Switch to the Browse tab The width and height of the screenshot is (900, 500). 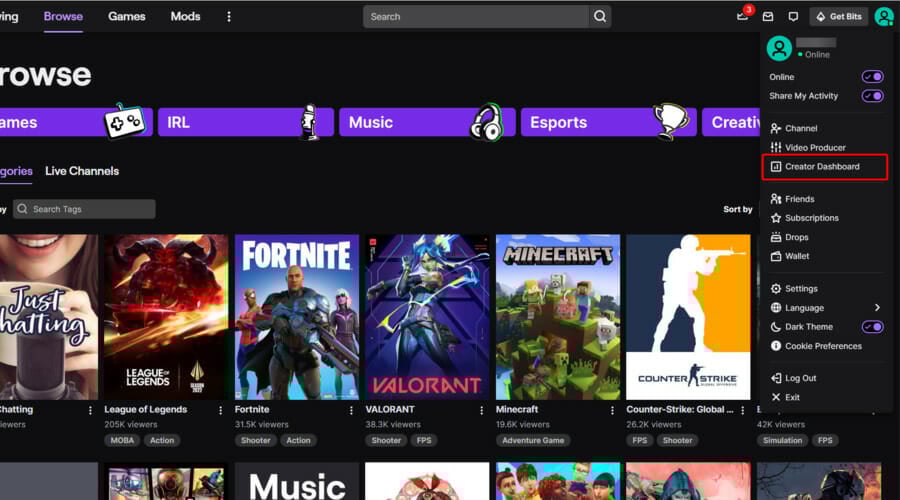tap(63, 17)
